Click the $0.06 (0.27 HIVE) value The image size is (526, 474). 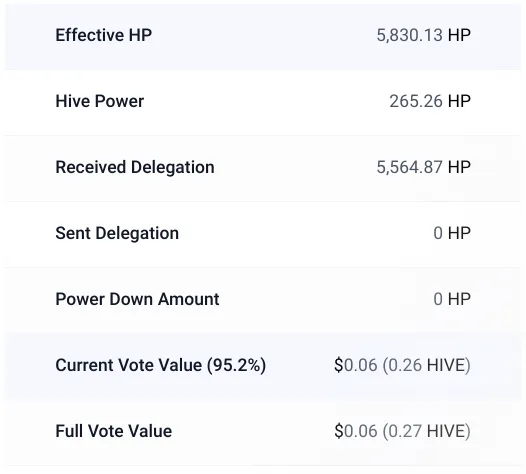tap(402, 431)
